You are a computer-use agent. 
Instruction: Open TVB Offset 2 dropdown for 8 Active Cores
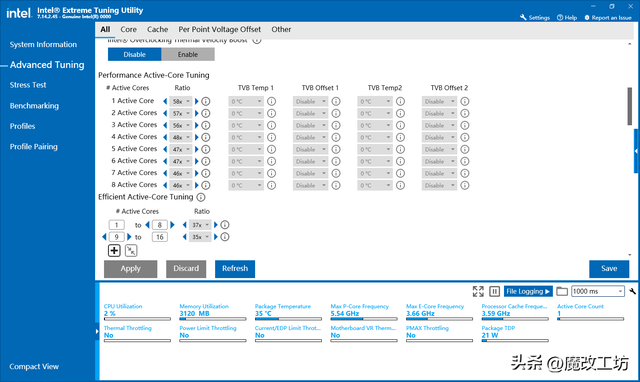pyautogui.click(x=439, y=185)
